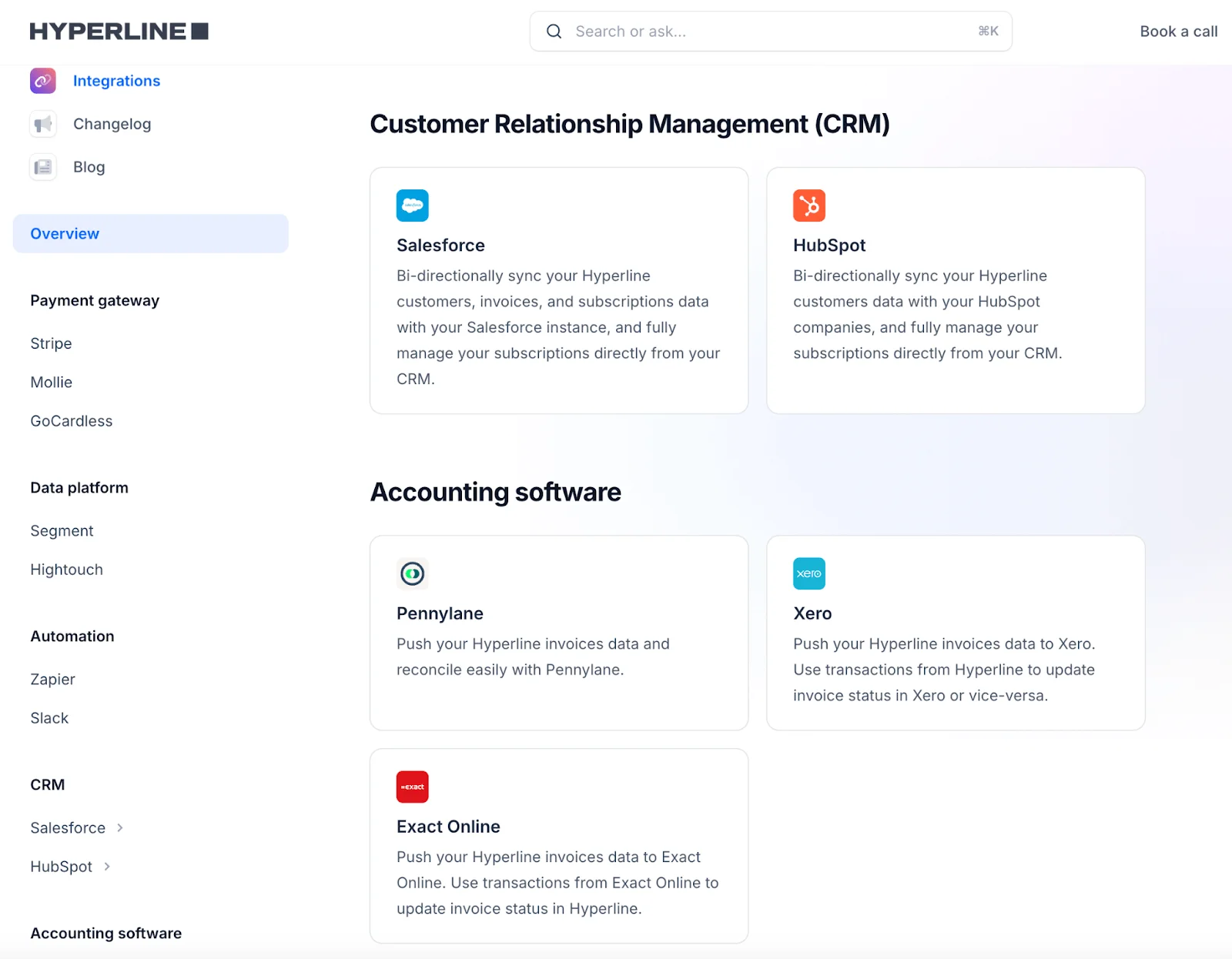Click Book a call in header
Viewport: 1232px width, 959px height.
tap(1179, 32)
